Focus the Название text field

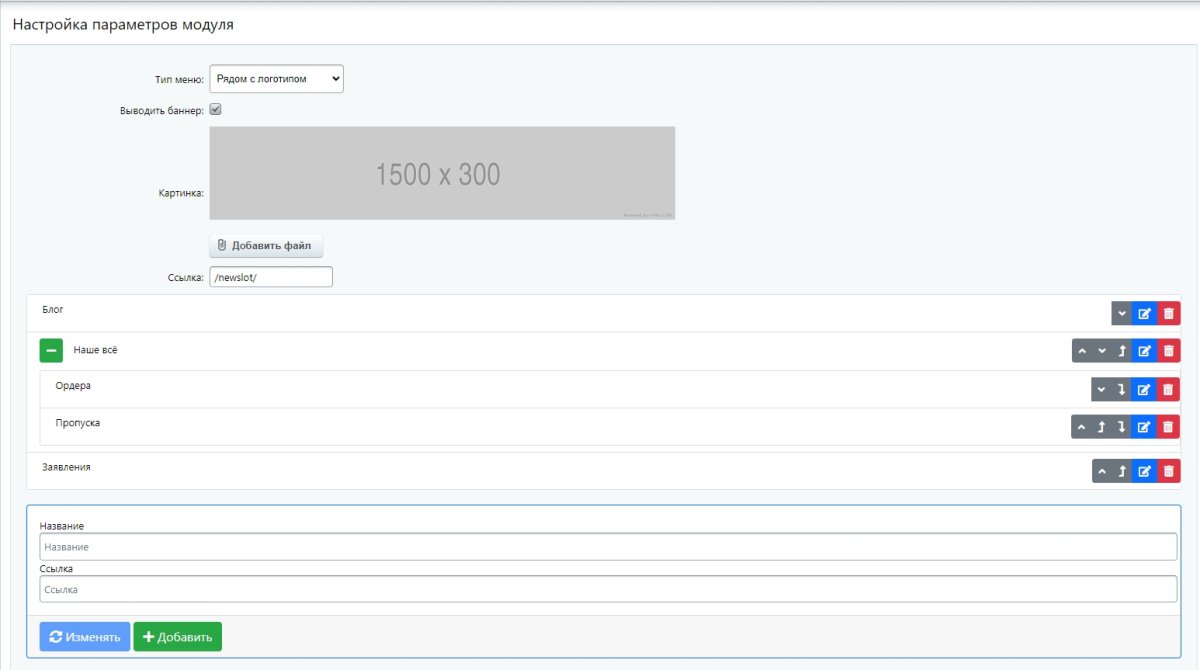pyautogui.click(x=608, y=547)
